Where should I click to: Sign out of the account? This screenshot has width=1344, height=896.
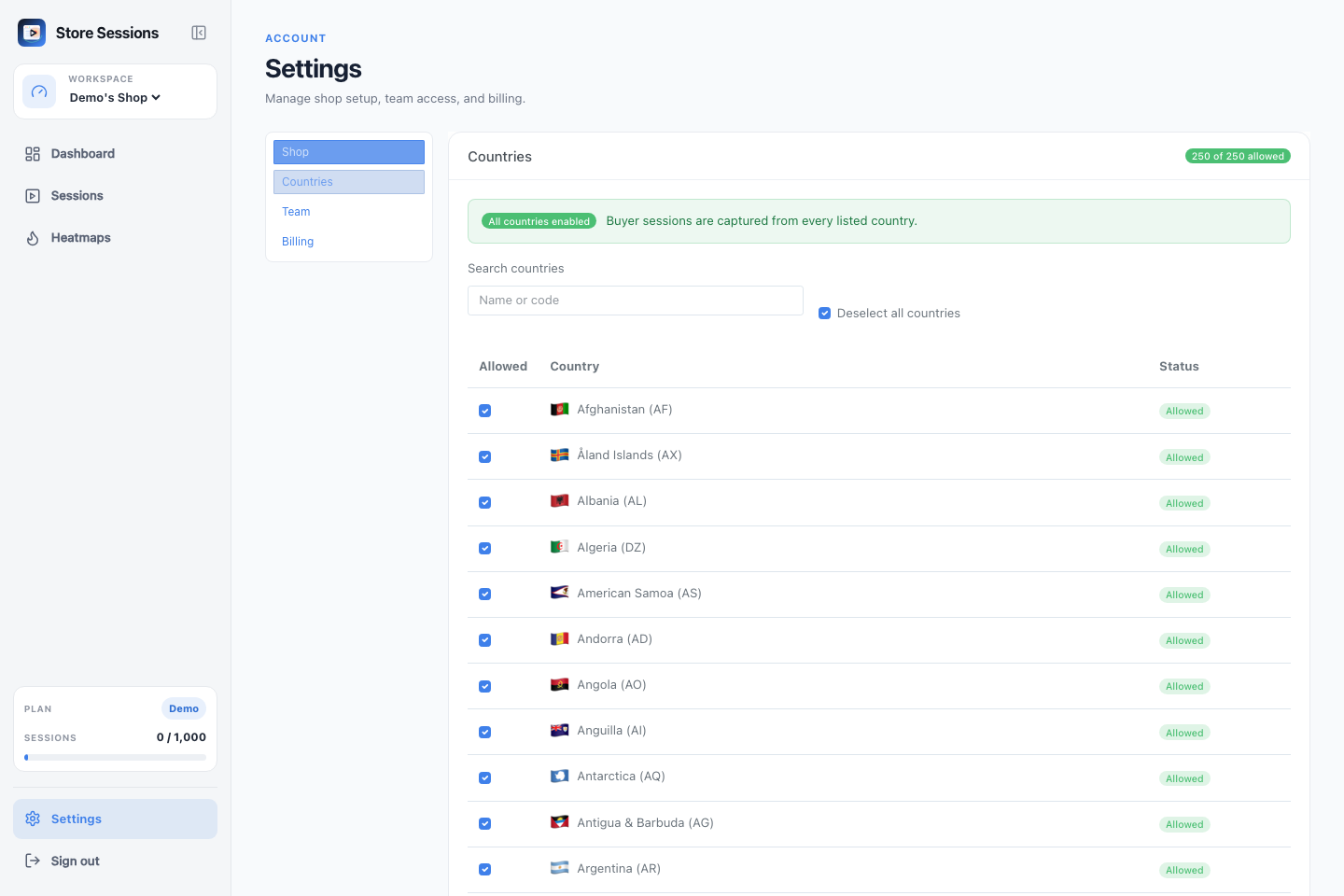(x=115, y=861)
